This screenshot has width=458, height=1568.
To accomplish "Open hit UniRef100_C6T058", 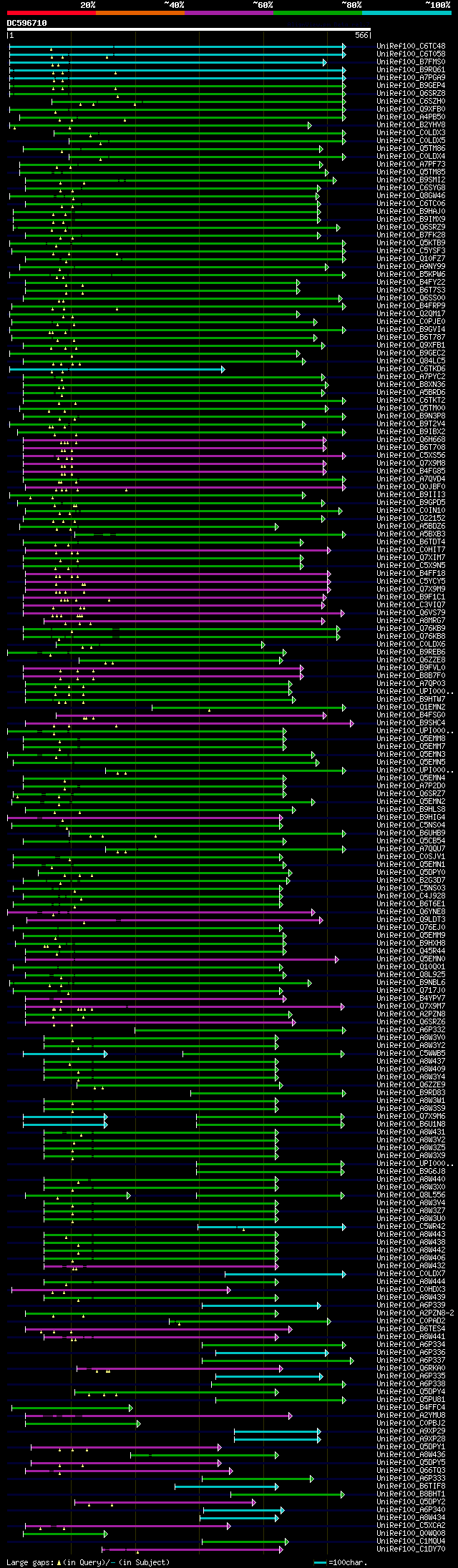I will (411, 54).
